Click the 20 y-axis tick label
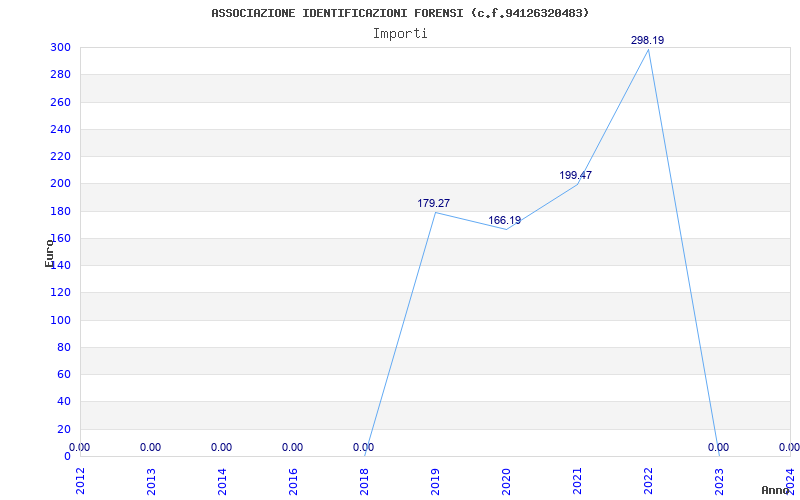Screen dimensions: 800x500 coord(64,429)
